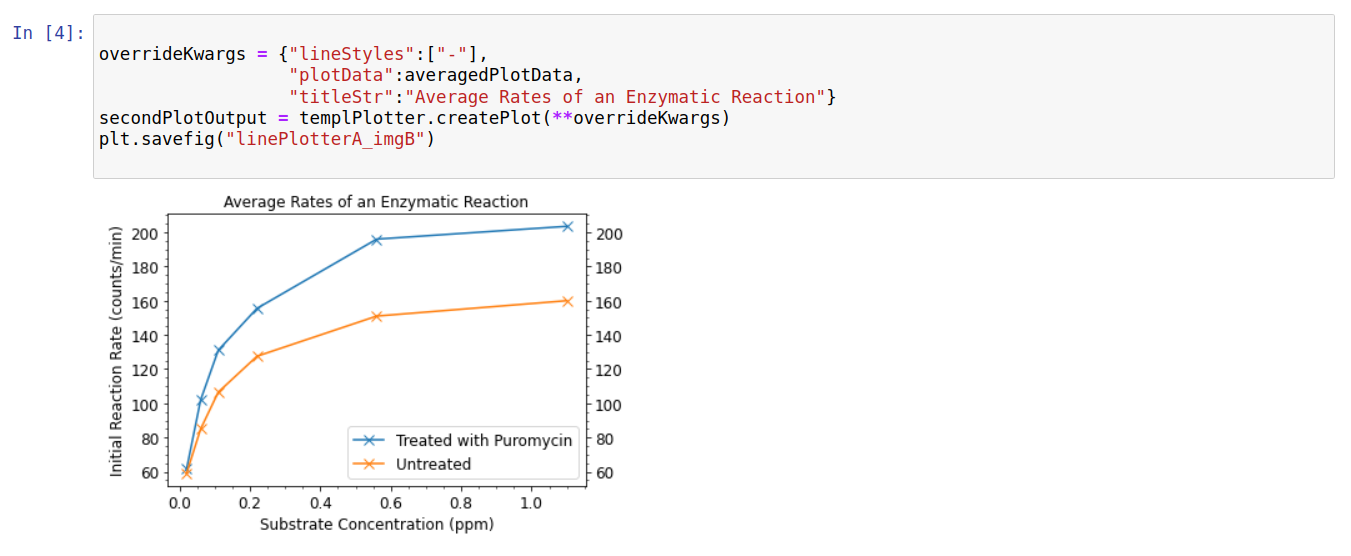Click the x-axis label 'Substrate Concentration (ppm)'
The image size is (1351, 556).
click(x=377, y=524)
